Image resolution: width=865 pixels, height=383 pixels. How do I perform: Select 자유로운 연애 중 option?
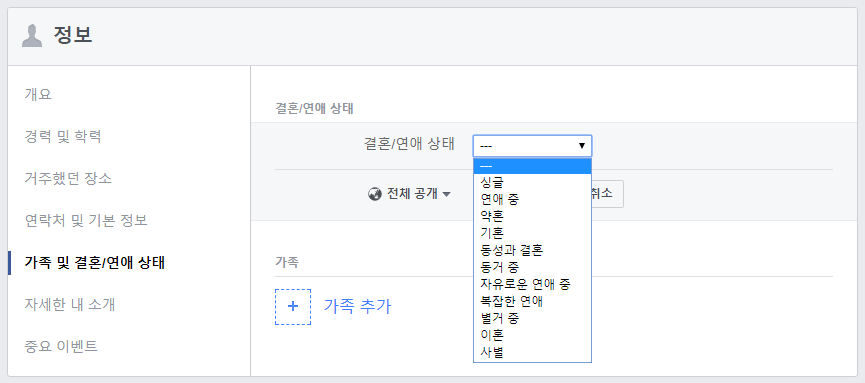[532, 284]
